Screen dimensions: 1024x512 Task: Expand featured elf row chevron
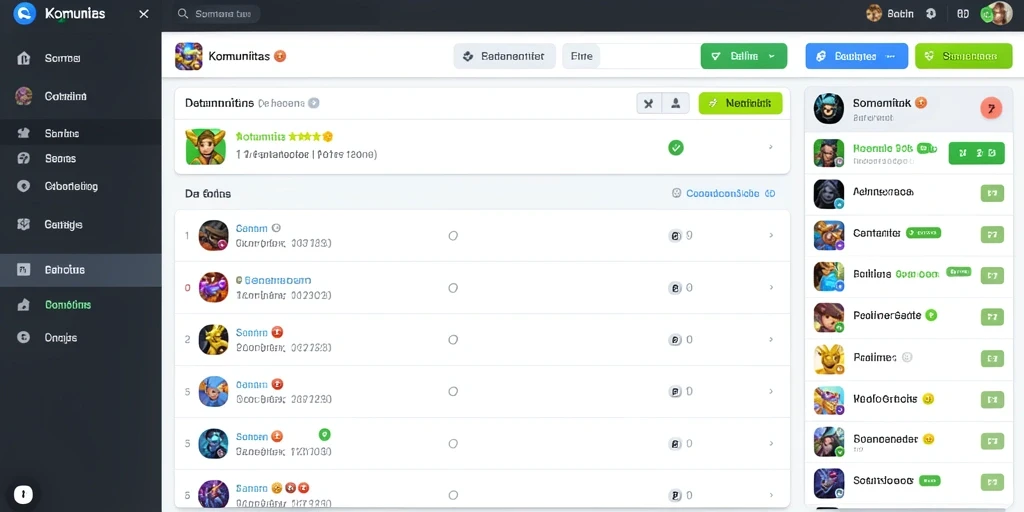pyautogui.click(x=771, y=148)
